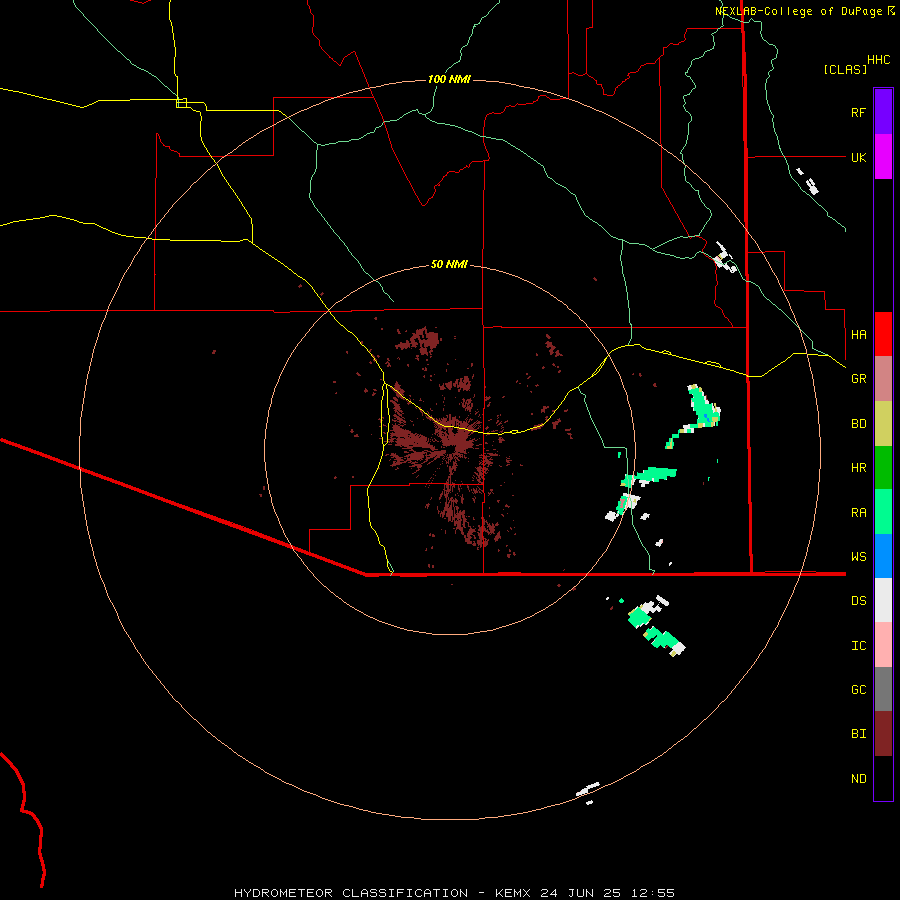This screenshot has height=900, width=900.
Task: Click the [CLAS] legend heading
Action: [845, 69]
